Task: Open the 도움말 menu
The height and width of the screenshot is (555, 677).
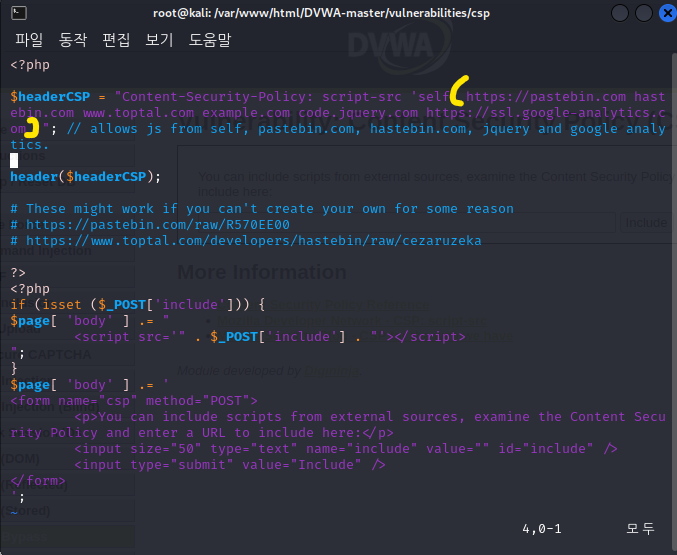Action: pyautogui.click(x=210, y=40)
